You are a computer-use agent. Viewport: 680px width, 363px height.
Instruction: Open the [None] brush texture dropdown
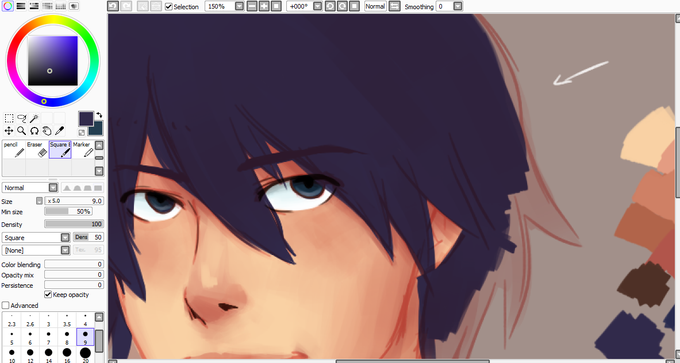tap(65, 250)
